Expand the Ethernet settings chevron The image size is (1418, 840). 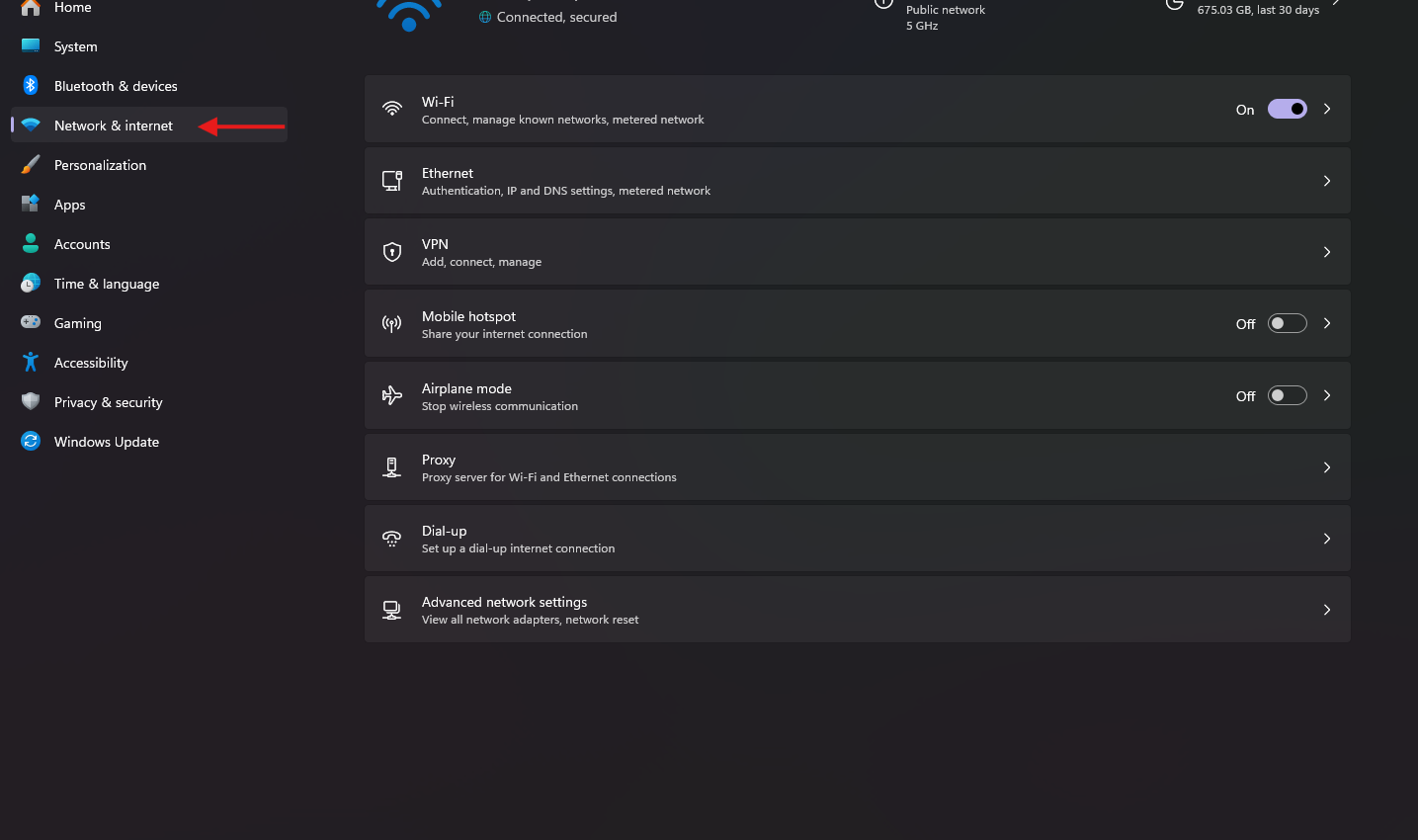(x=1326, y=180)
